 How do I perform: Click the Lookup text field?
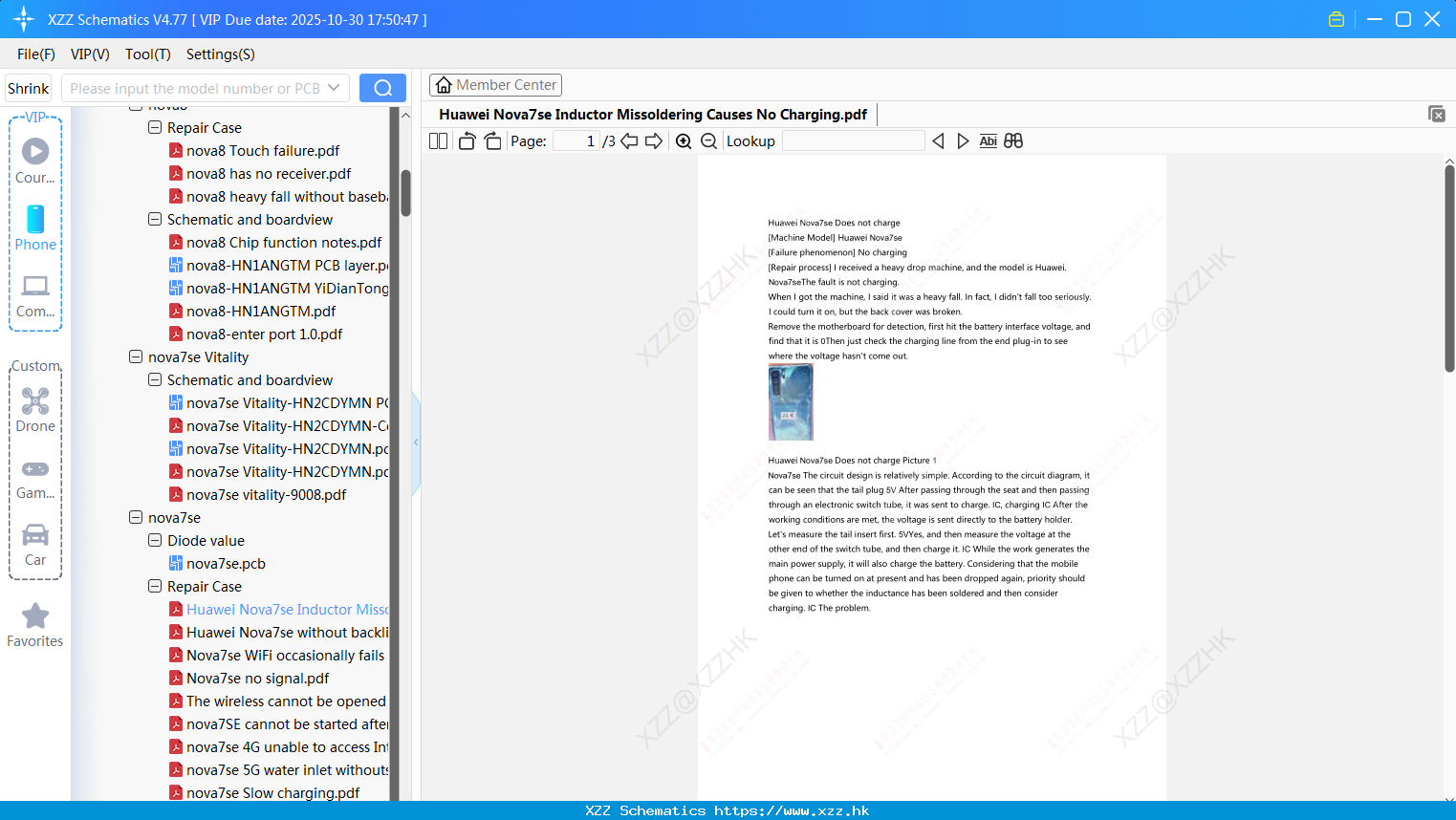click(x=853, y=140)
